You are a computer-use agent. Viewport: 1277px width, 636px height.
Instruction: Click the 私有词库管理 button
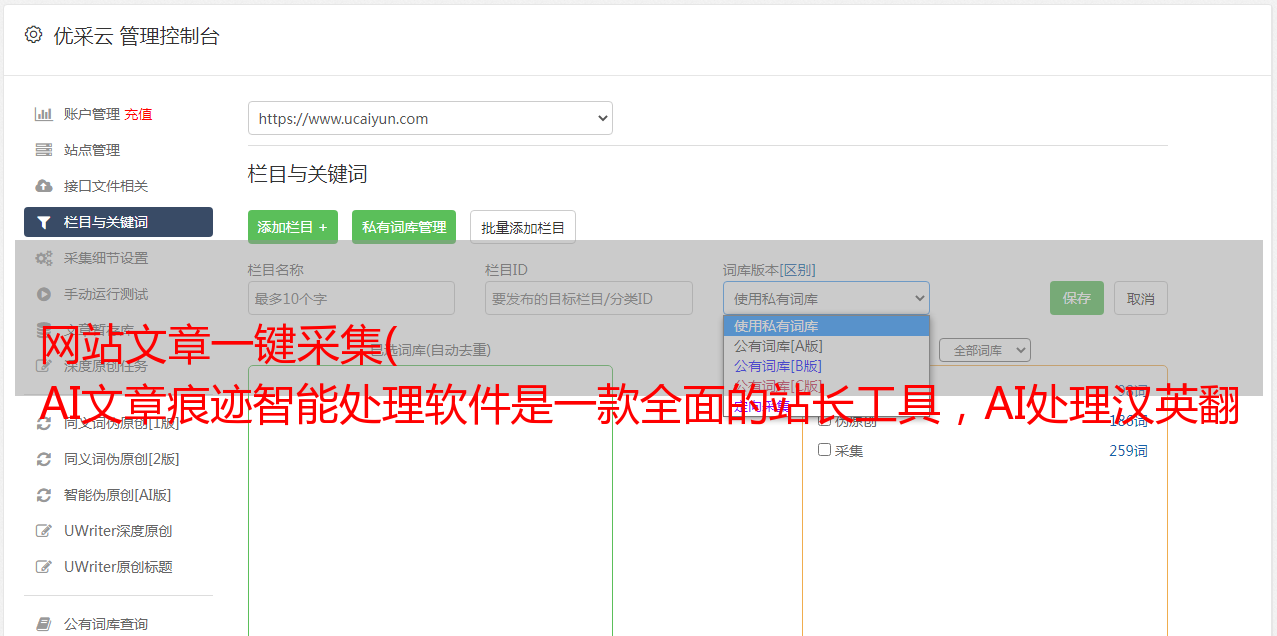point(404,227)
